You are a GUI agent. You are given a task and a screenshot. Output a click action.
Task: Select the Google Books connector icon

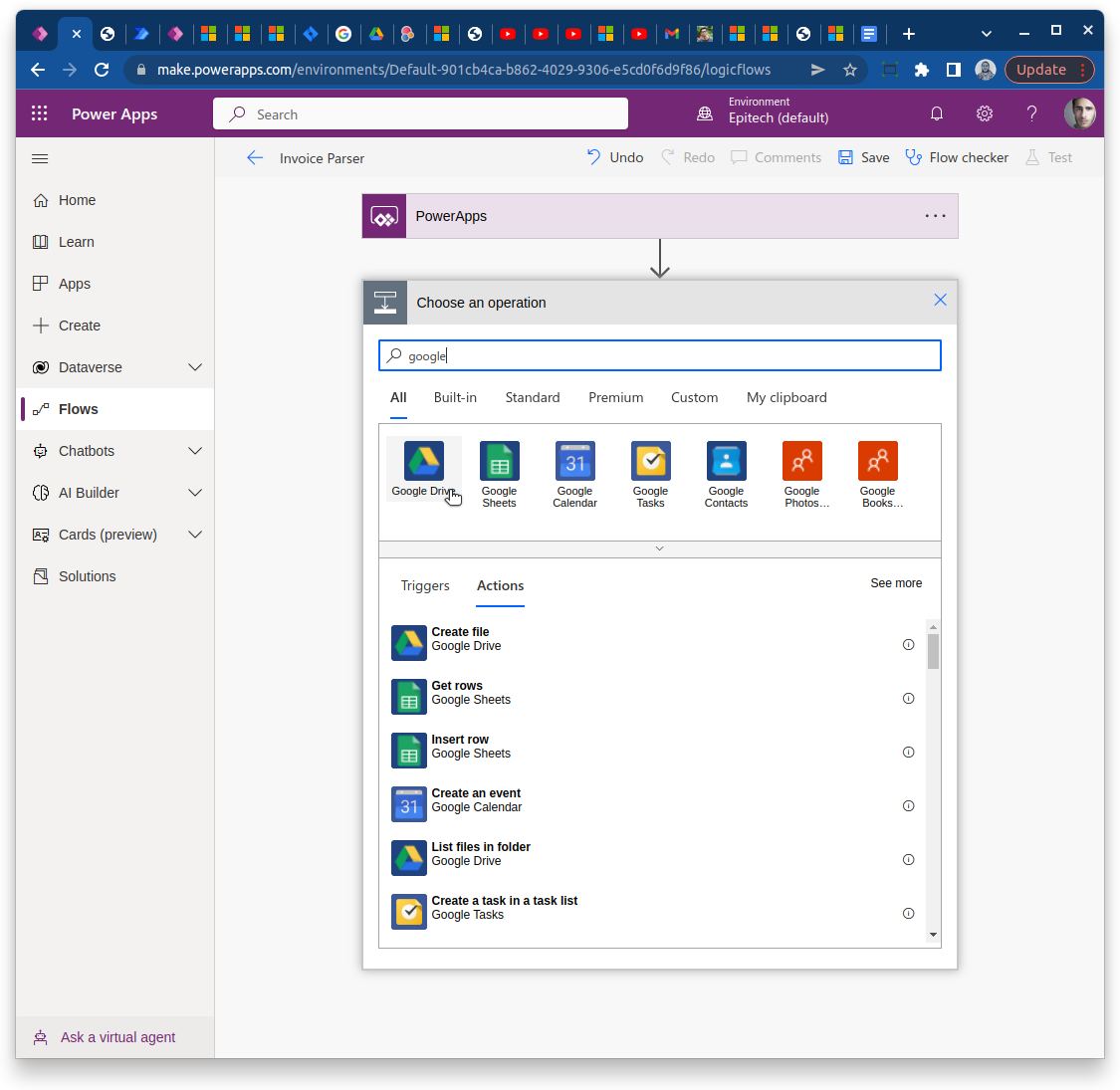click(x=878, y=461)
